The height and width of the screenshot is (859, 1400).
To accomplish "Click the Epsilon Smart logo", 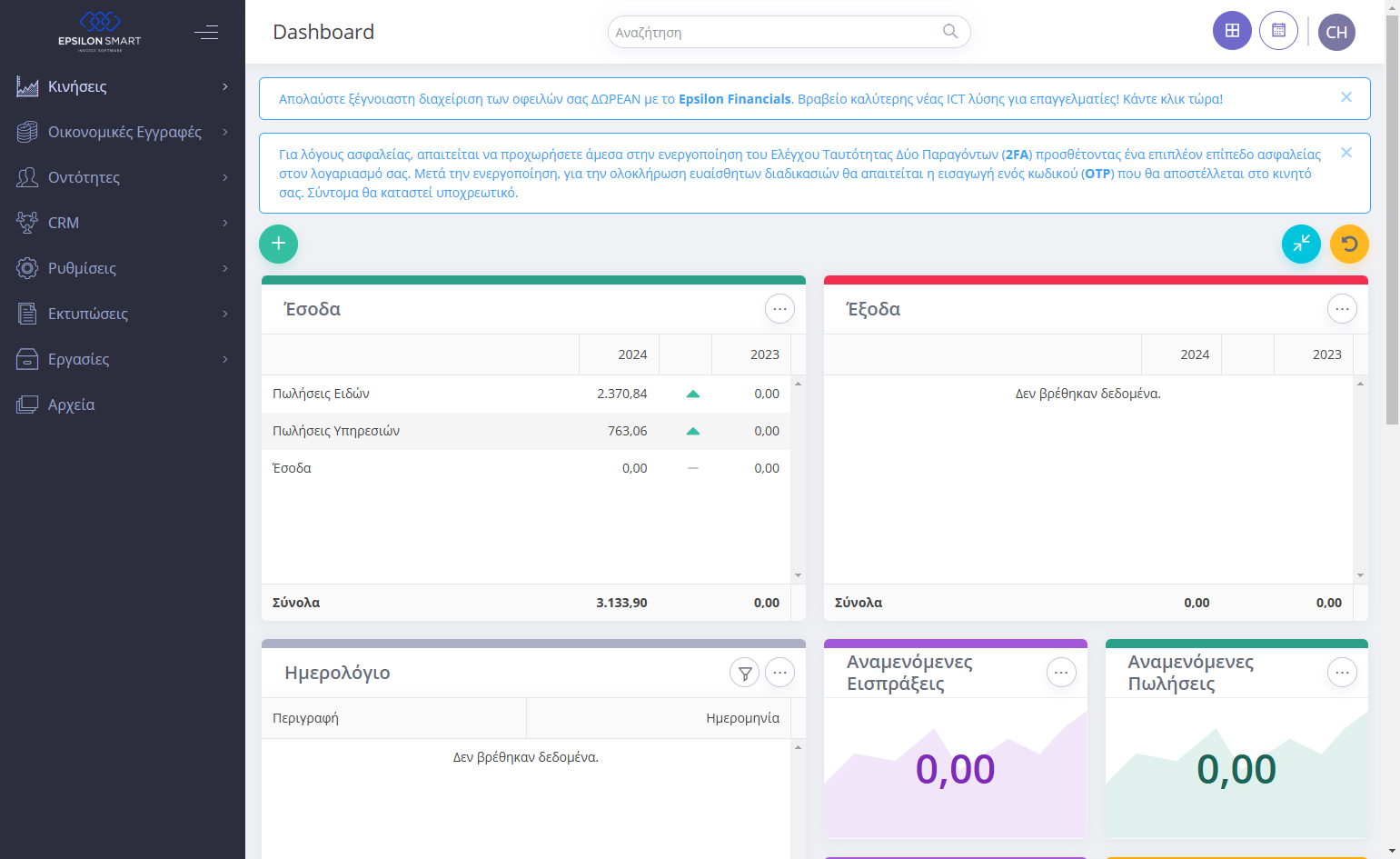I will [x=100, y=31].
